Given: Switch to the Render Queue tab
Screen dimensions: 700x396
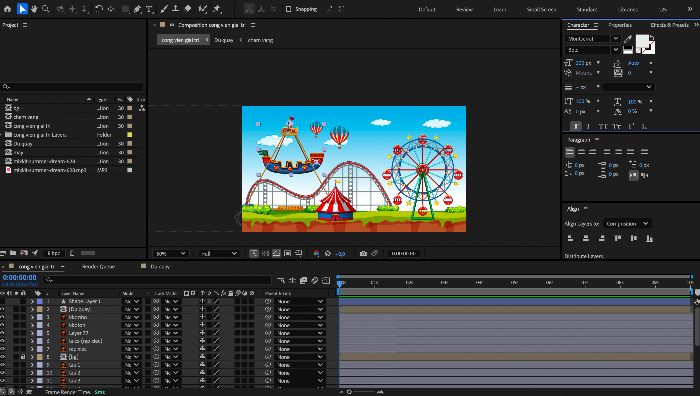Looking at the screenshot, I should 99,267.
